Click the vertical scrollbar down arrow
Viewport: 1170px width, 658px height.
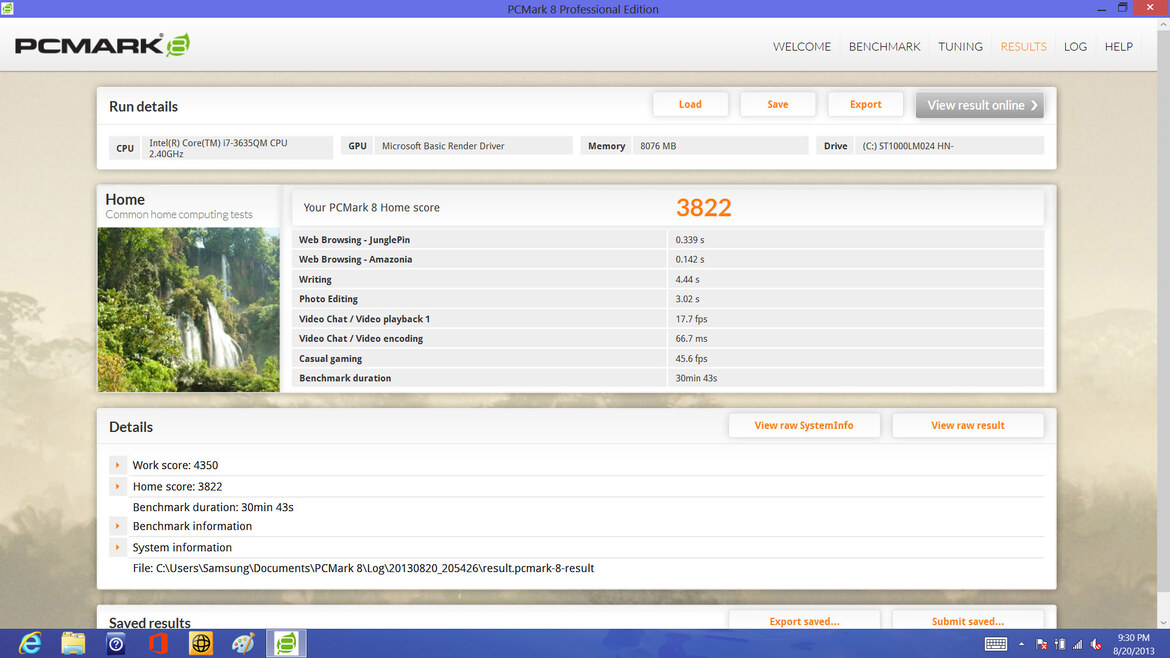pyautogui.click(x=1163, y=623)
